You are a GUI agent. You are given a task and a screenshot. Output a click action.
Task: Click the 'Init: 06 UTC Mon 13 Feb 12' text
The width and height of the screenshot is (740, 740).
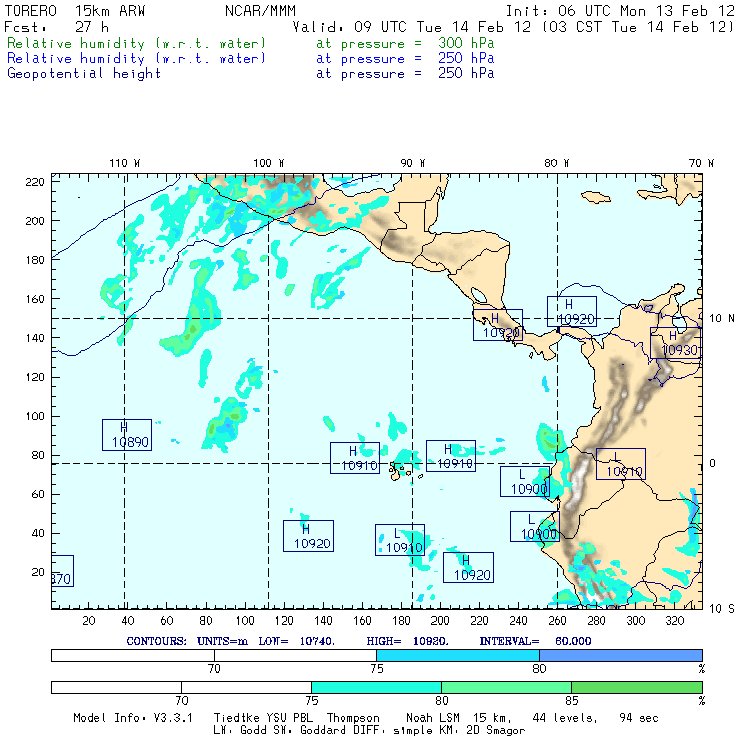point(620,11)
